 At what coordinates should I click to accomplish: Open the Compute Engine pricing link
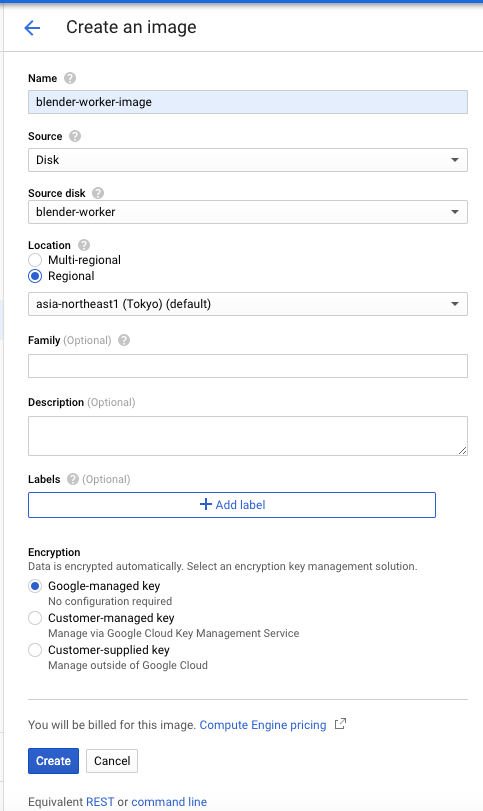pos(263,725)
